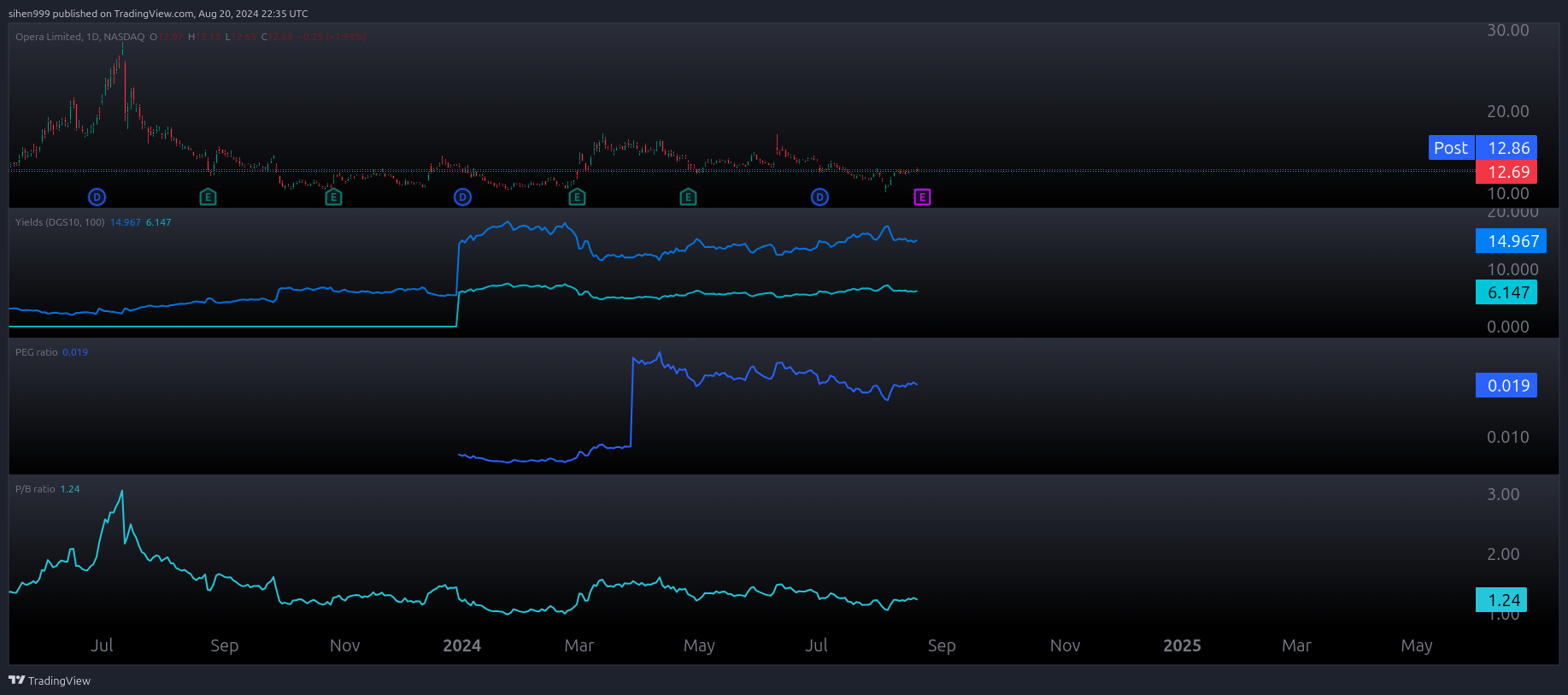Click the dividend D marker just before Jul 2023
The height and width of the screenshot is (695, 1568).
coord(97,197)
